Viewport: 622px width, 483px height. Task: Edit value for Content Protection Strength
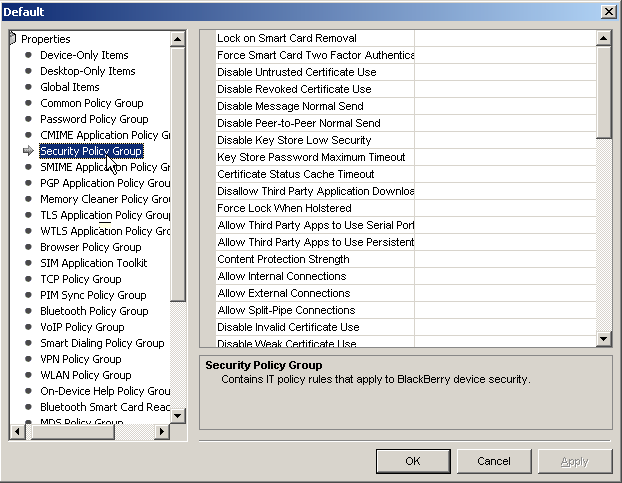coord(505,259)
